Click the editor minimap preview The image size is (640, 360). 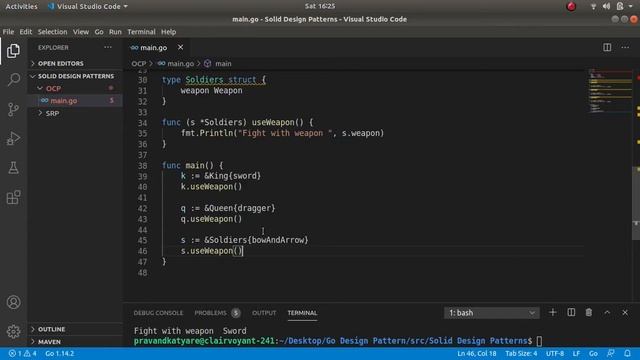(610, 91)
